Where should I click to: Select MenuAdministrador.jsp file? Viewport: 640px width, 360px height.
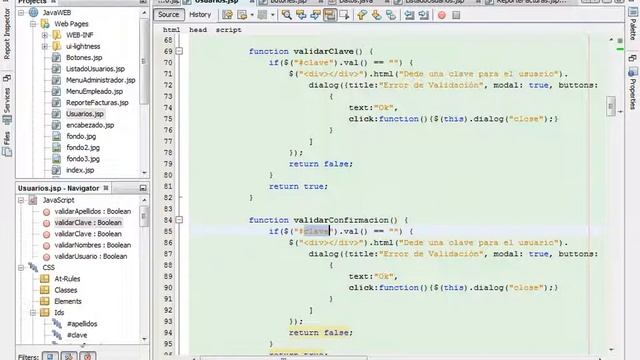click(101, 80)
